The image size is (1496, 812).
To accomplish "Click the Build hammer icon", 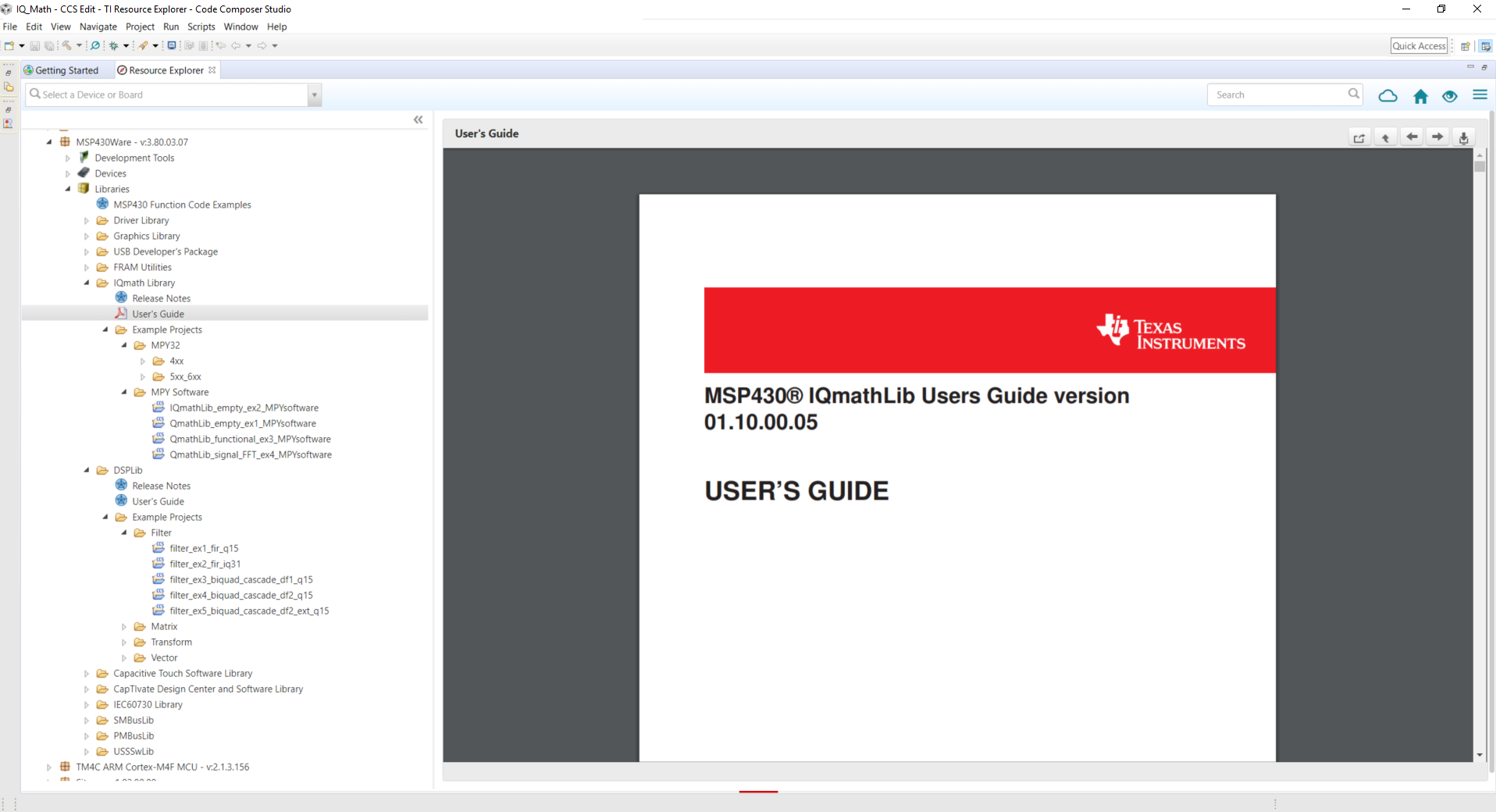I will (x=67, y=46).
